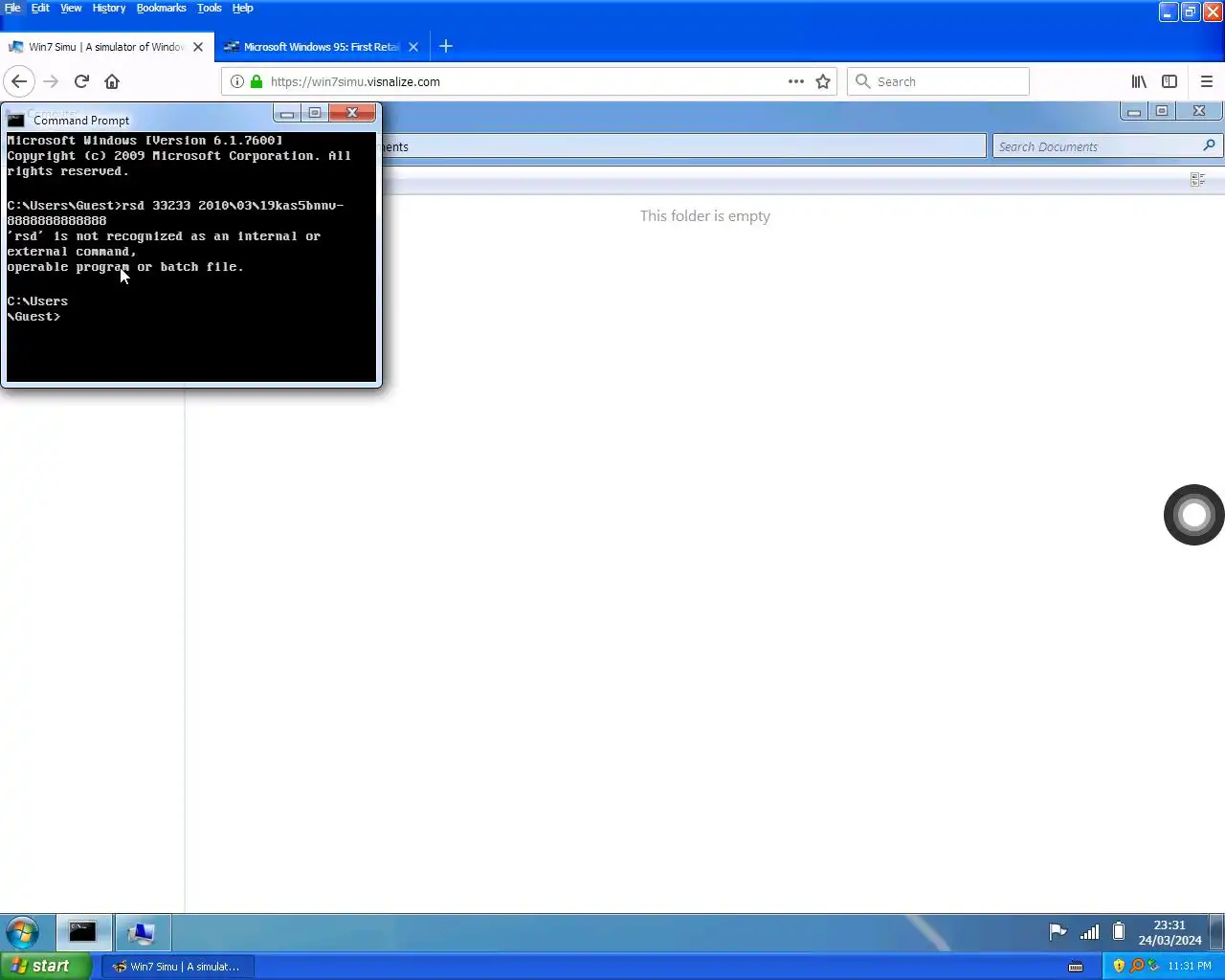Click the Explorer address path bar
The image size is (1225, 980).
(683, 146)
